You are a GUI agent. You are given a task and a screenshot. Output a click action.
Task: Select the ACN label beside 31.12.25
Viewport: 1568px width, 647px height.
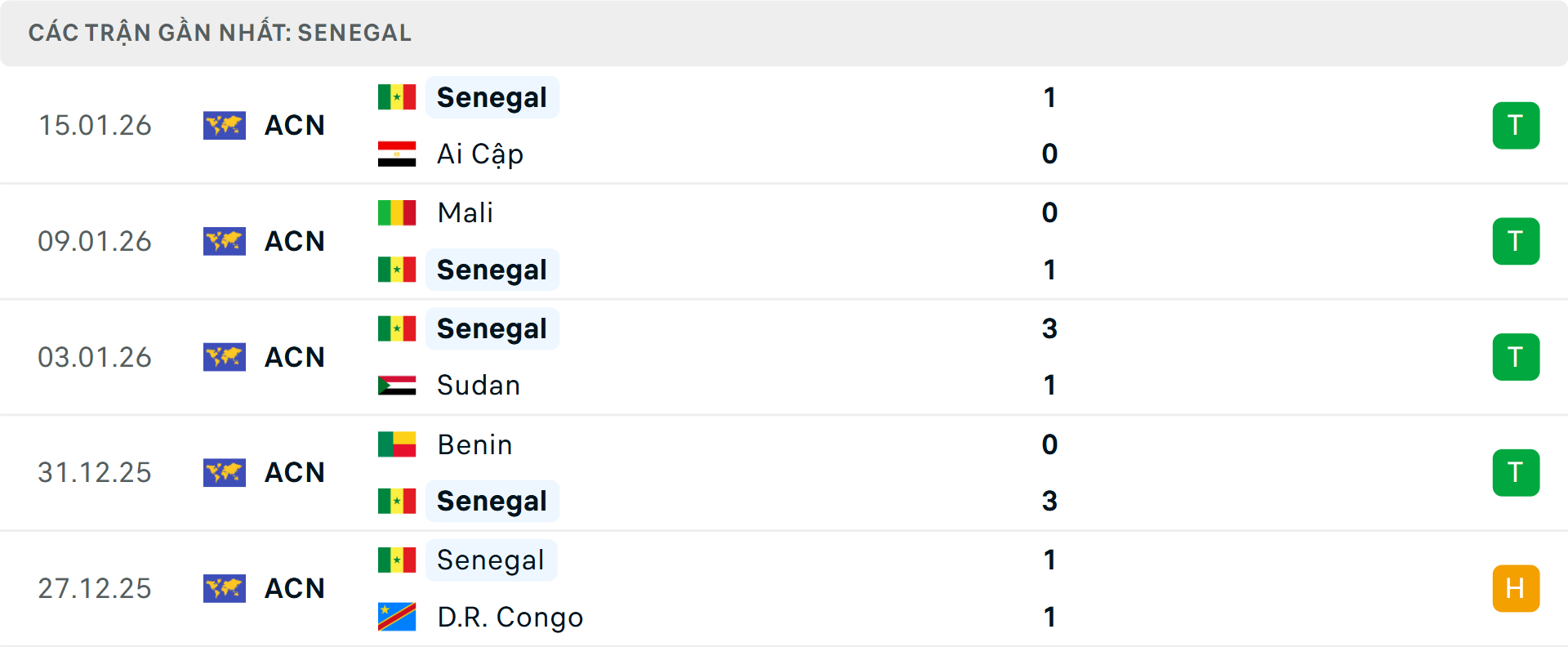(x=294, y=472)
